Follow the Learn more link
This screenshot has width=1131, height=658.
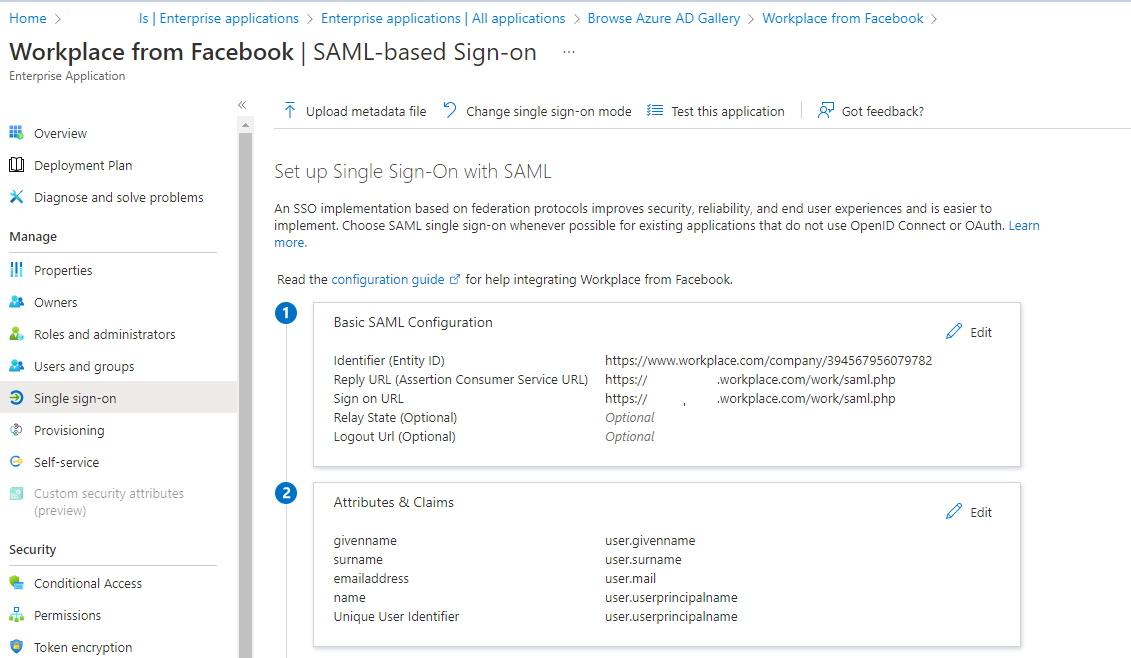[1024, 225]
